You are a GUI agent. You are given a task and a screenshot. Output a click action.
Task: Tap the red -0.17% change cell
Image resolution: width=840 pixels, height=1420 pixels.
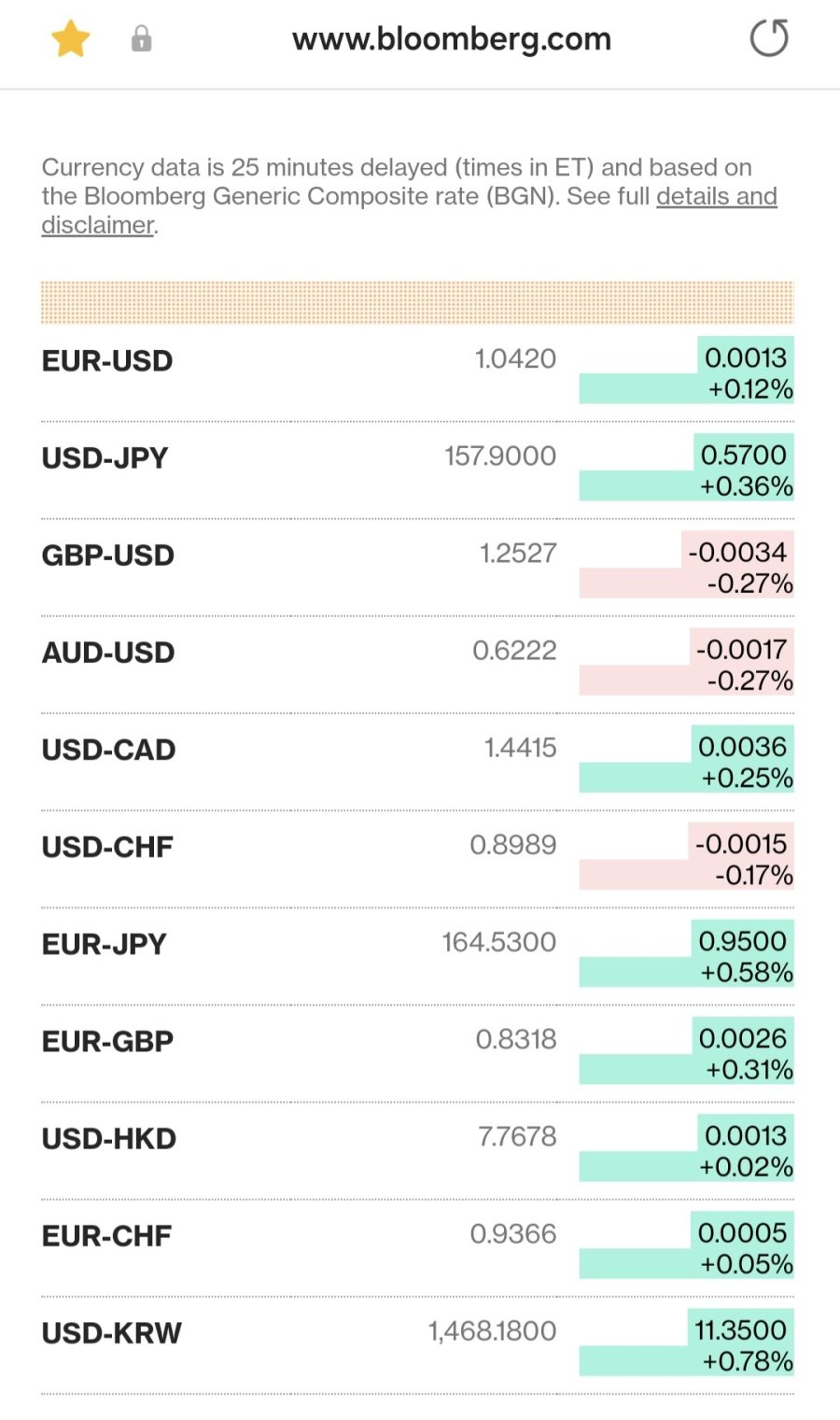pos(753,875)
